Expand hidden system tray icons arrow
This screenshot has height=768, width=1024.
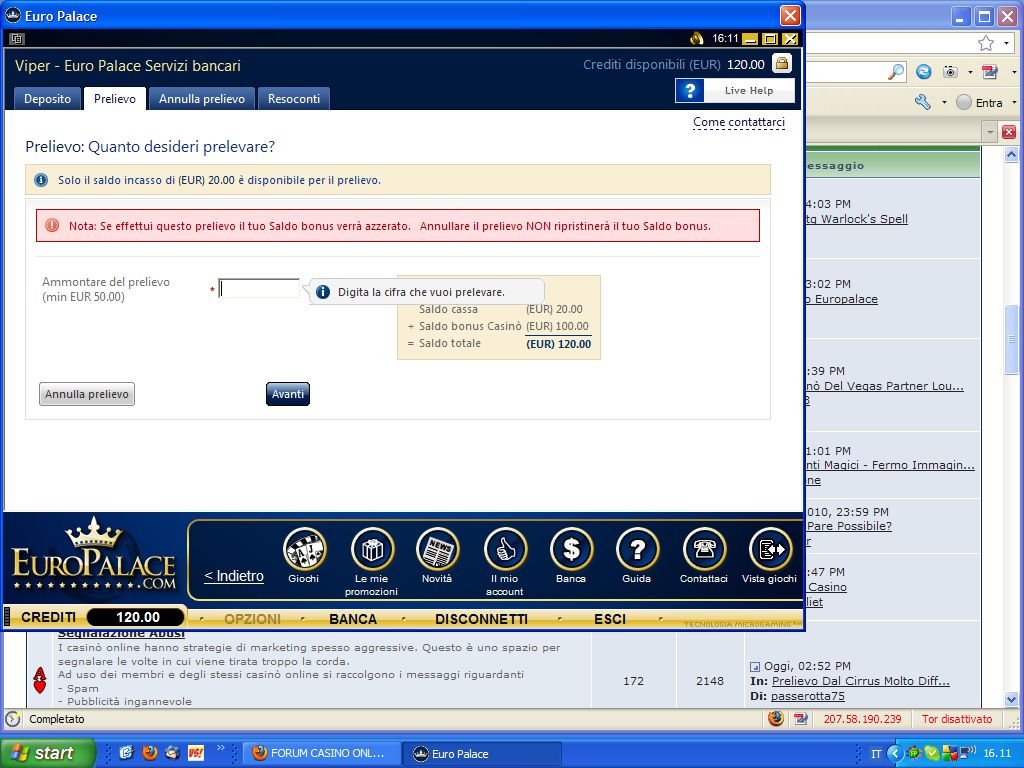pyautogui.click(x=894, y=753)
